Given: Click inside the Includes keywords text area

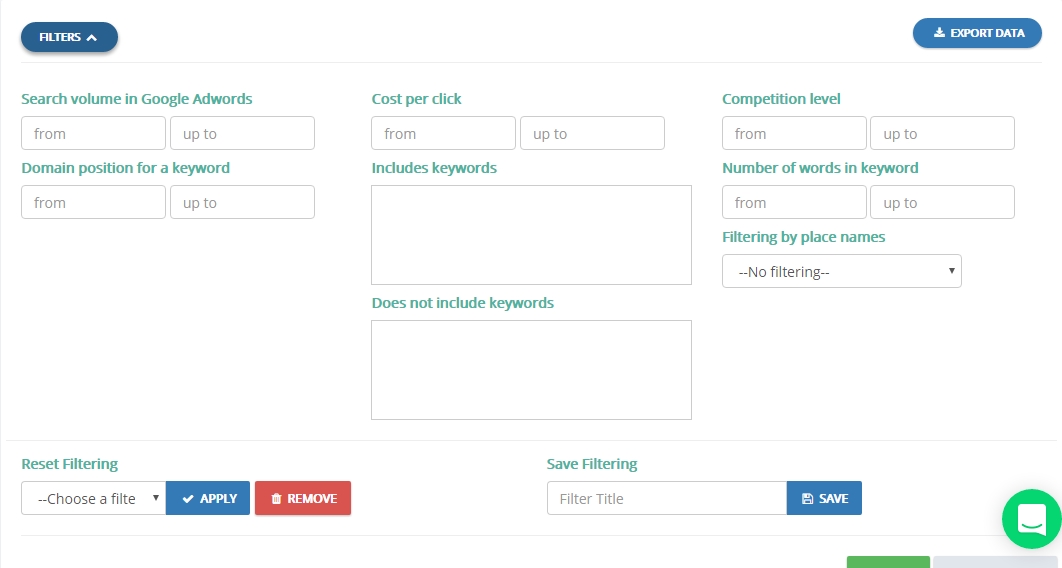Looking at the screenshot, I should [532, 235].
